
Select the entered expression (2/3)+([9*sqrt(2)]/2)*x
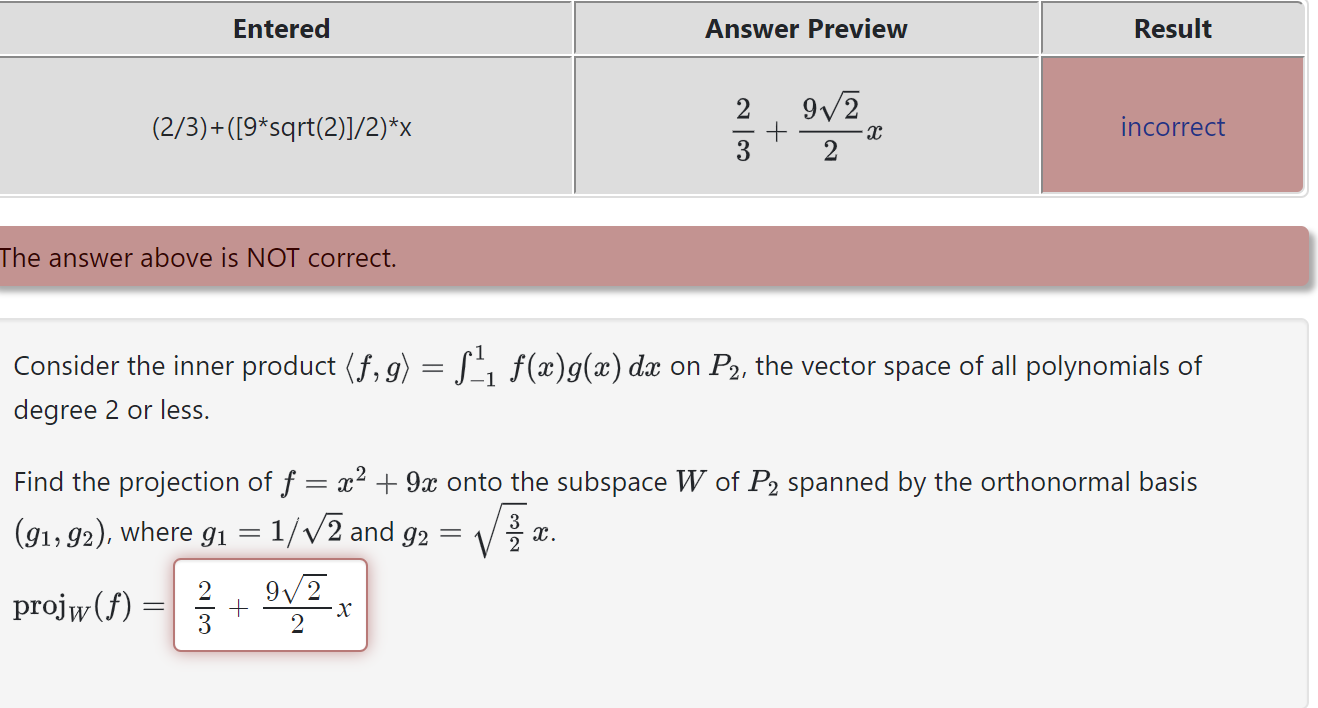pyautogui.click(x=281, y=127)
